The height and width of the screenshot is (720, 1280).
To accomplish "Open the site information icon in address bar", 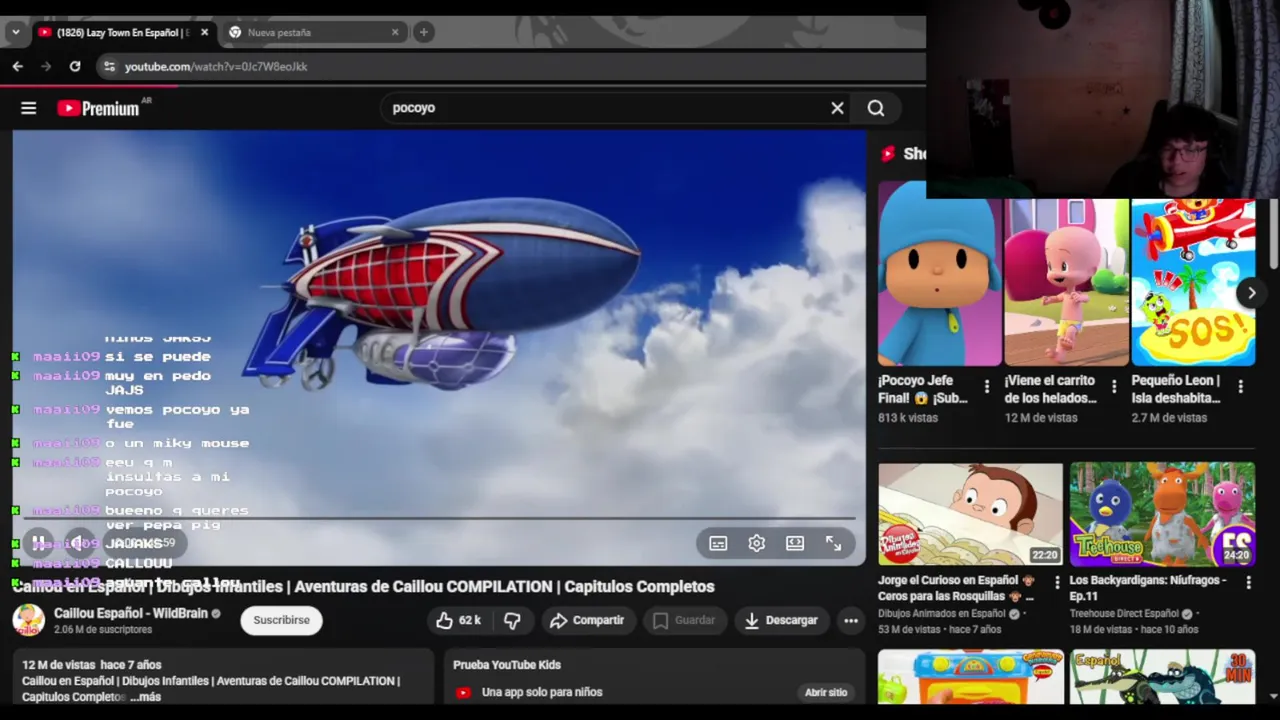I will click(109, 66).
